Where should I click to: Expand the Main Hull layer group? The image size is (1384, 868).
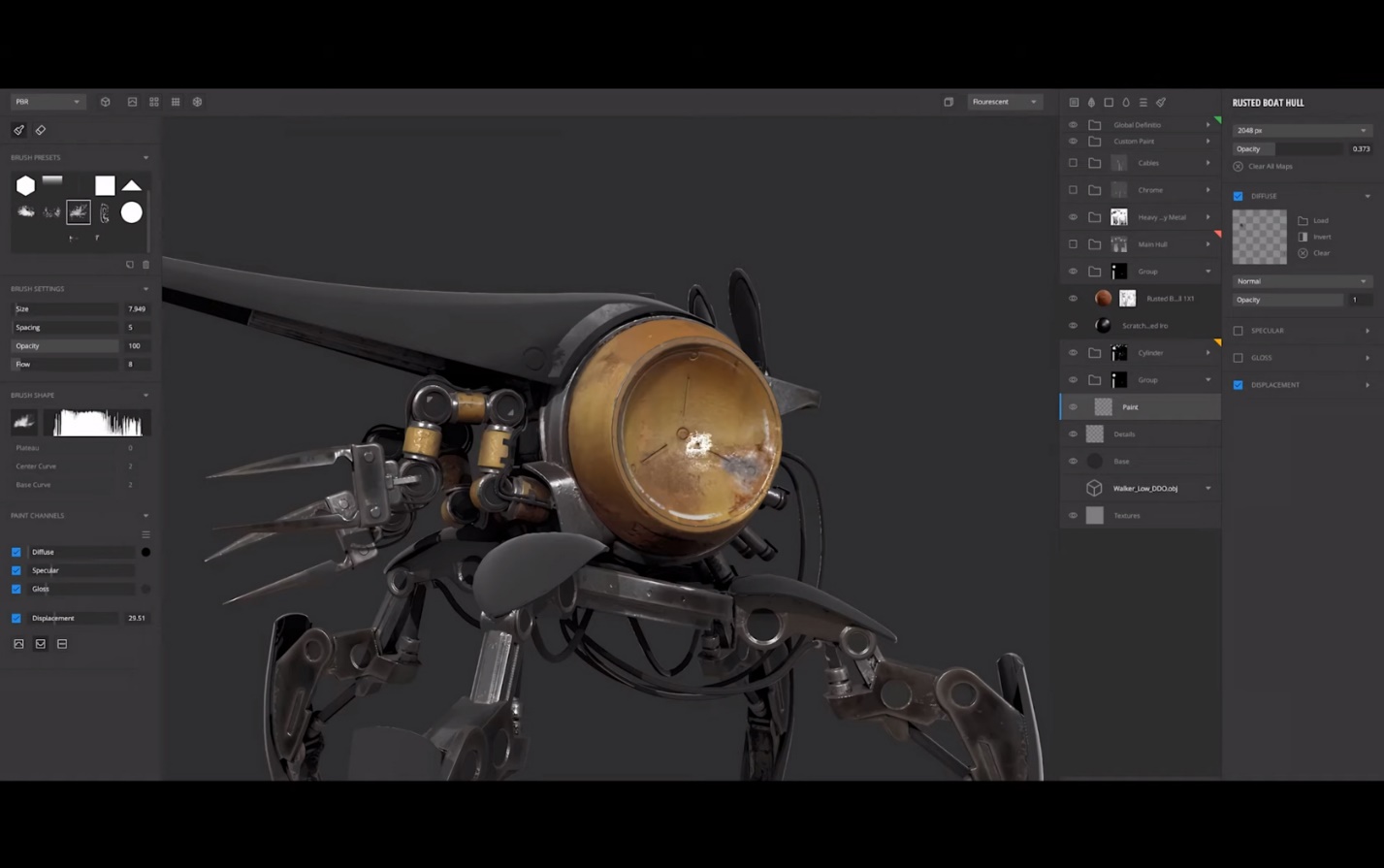tap(1207, 243)
